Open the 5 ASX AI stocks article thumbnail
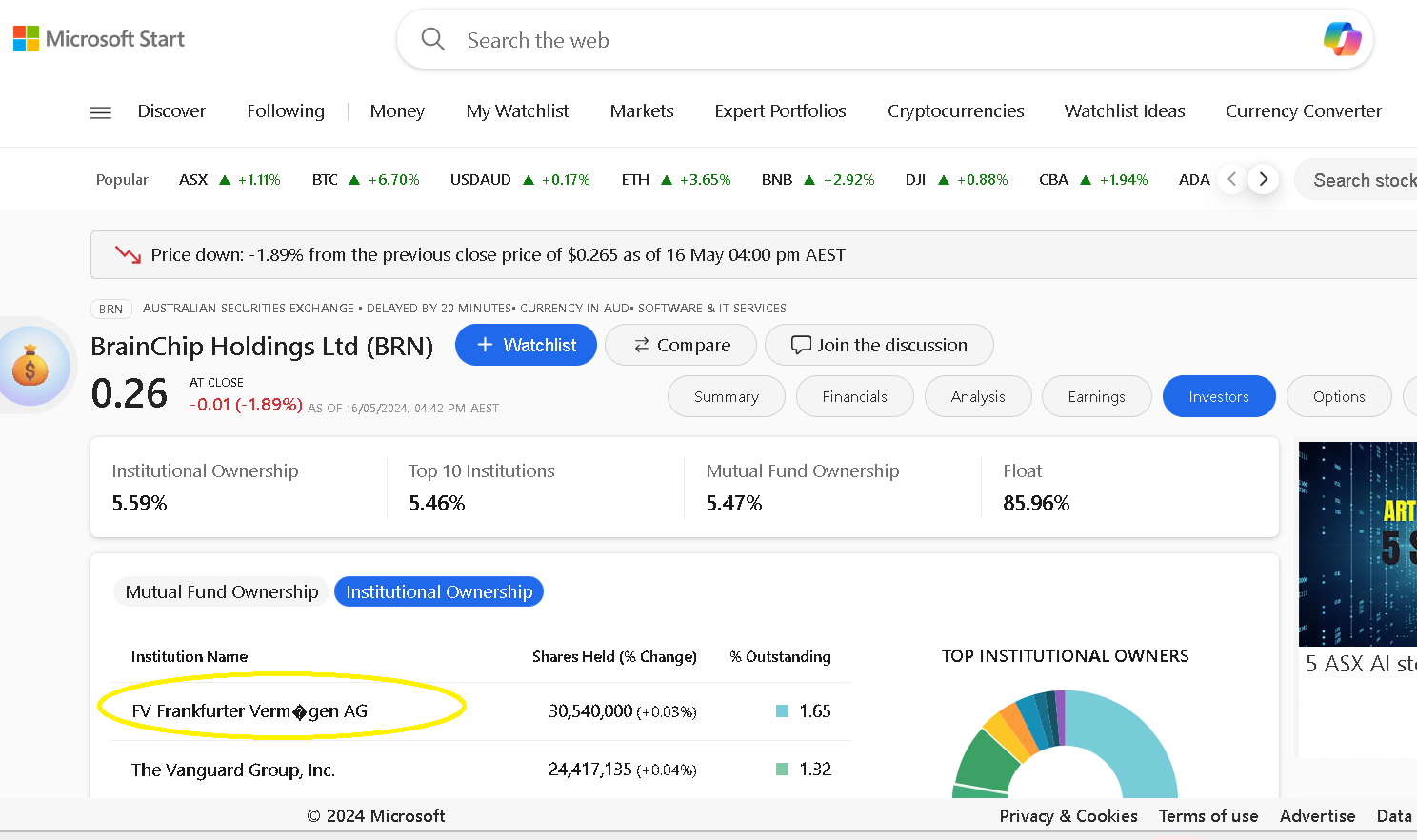Screen dimensions: 1417x840 [x=1358, y=544]
